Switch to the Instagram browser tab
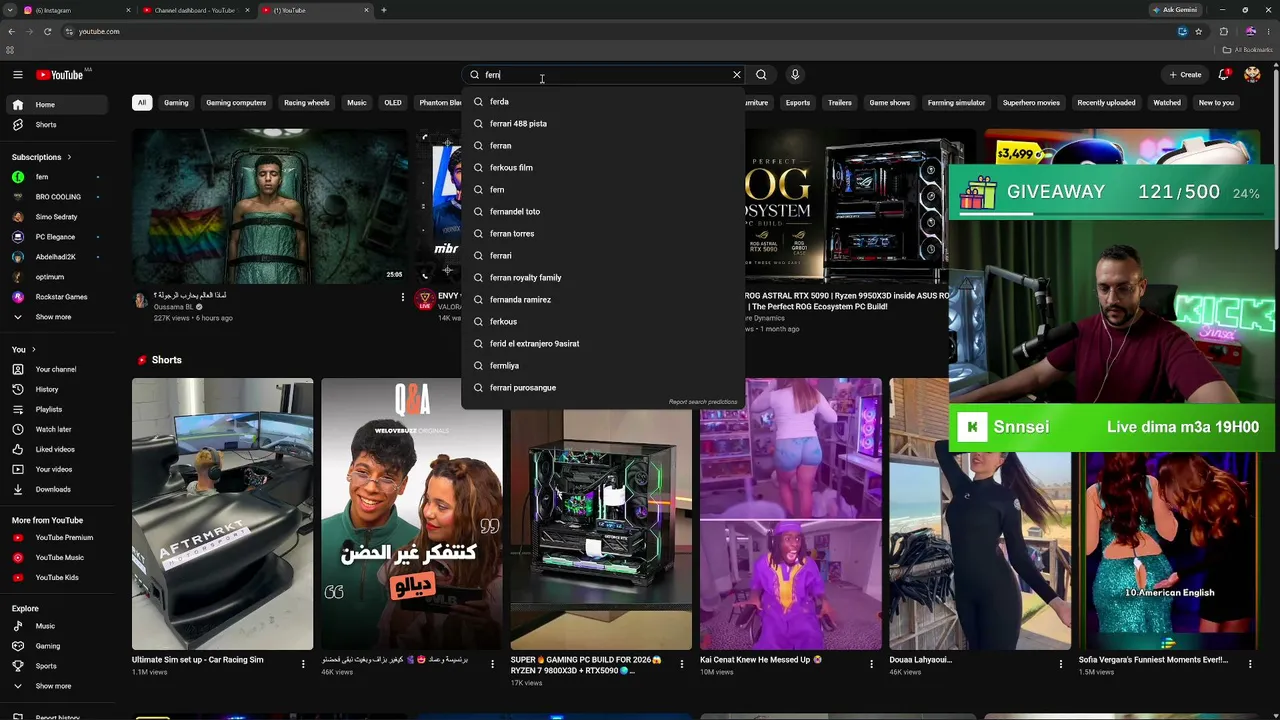 [75, 10]
